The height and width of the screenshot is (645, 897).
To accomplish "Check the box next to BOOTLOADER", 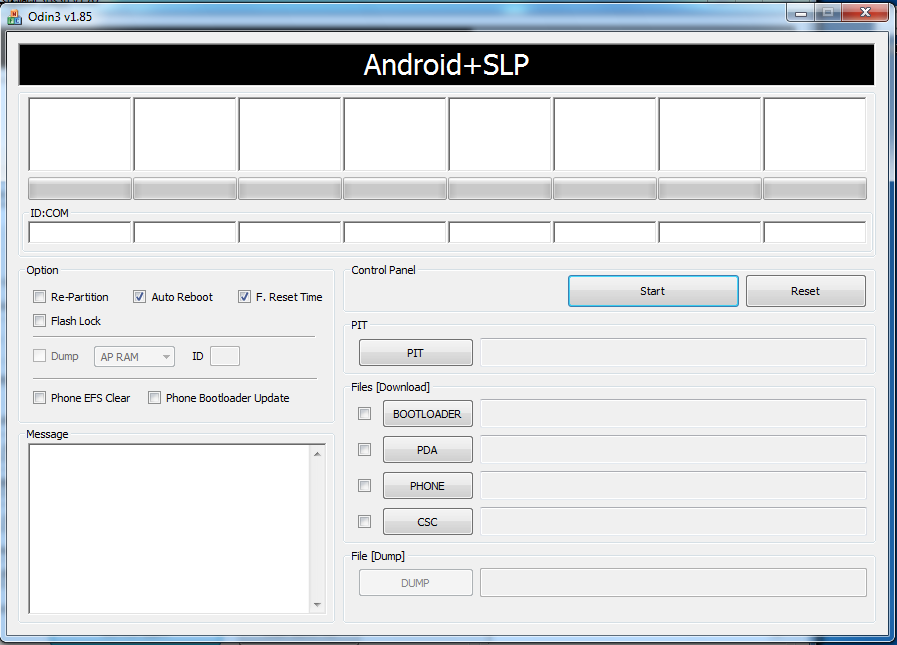I will click(x=364, y=413).
